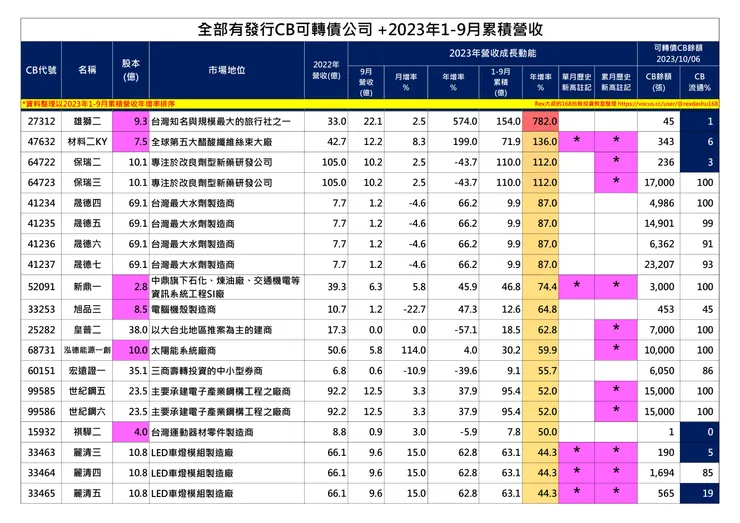Click the 可轉債CB餘額 2023/10/06 header
The width and height of the screenshot is (740, 523).
coord(678,53)
